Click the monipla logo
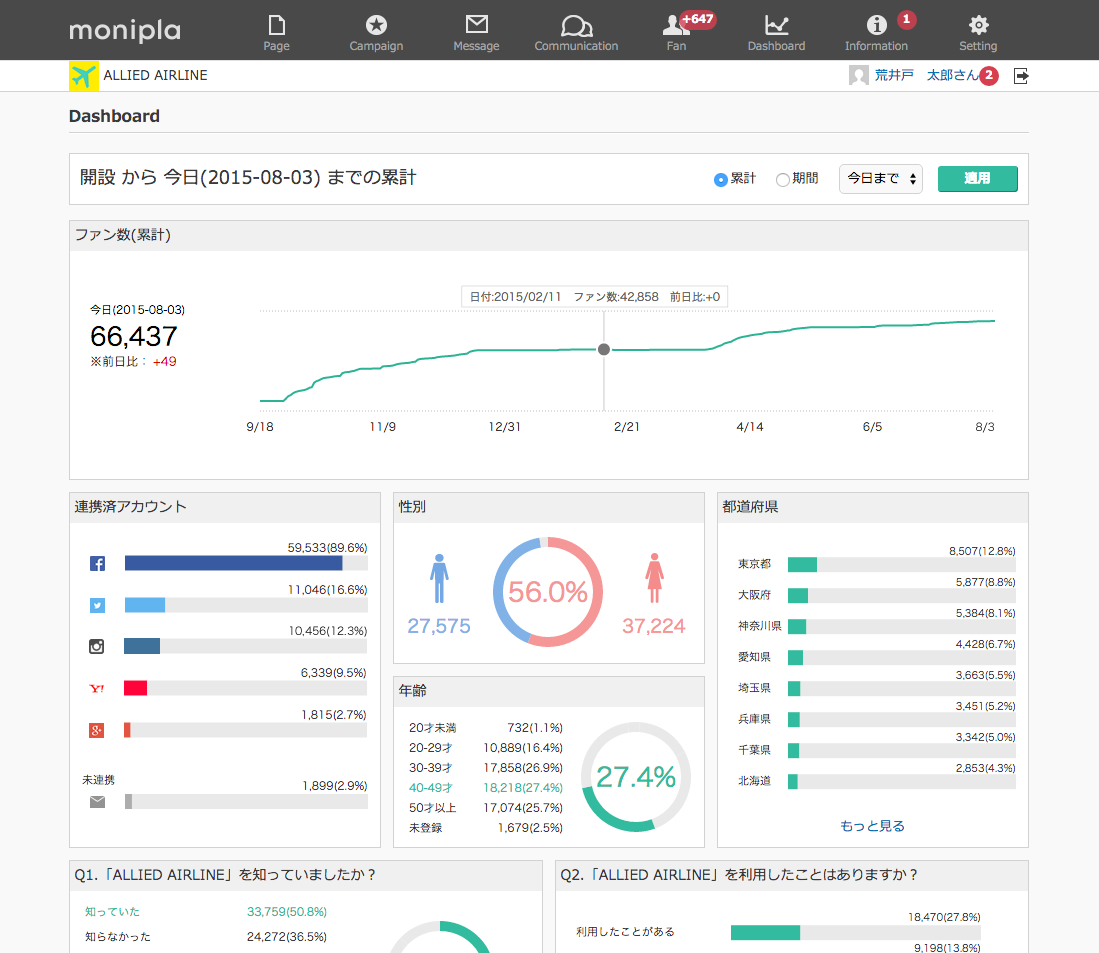The image size is (1099, 953). pyautogui.click(x=125, y=31)
